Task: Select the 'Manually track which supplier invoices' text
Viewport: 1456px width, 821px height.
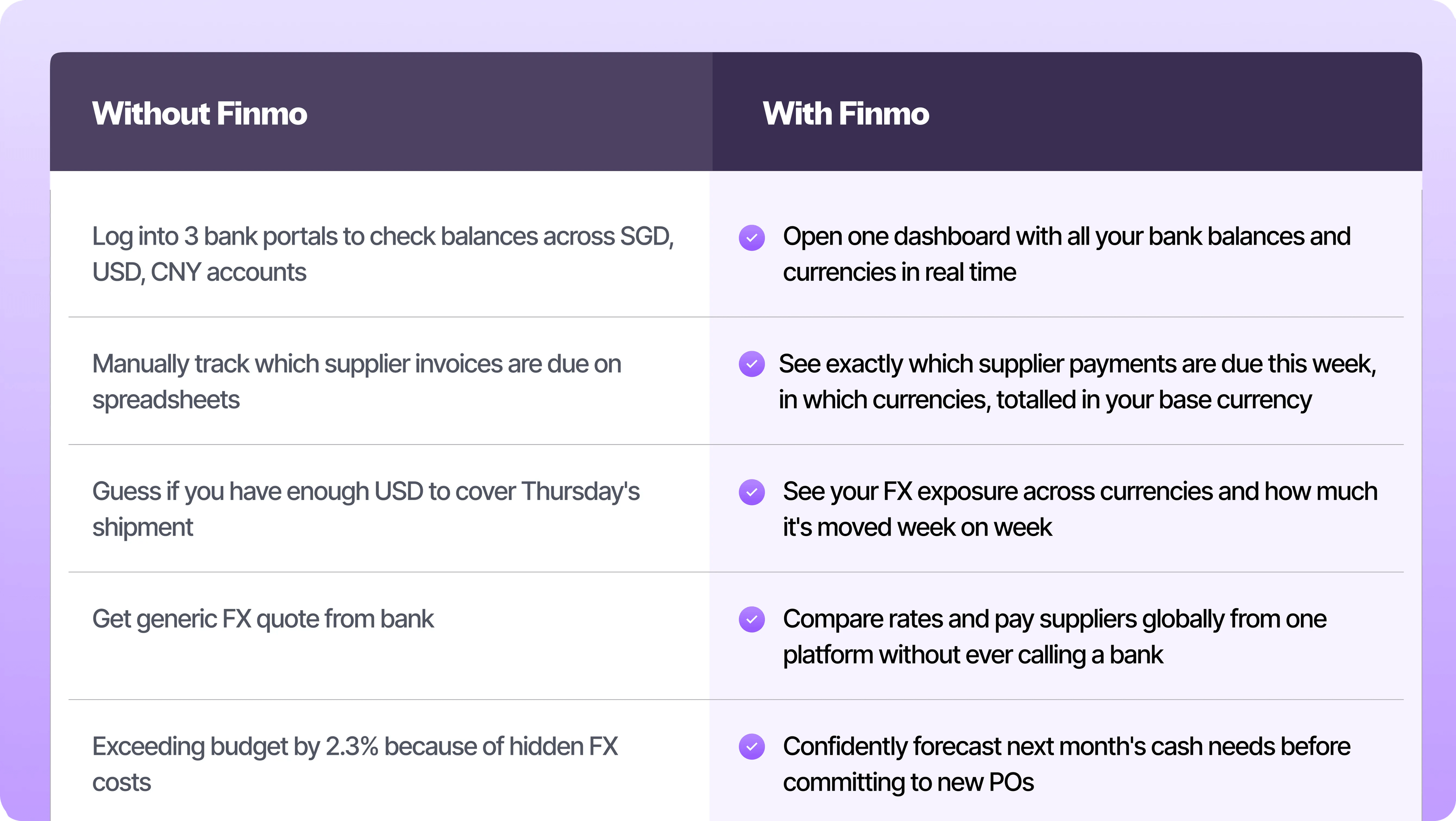Action: pyautogui.click(x=356, y=382)
